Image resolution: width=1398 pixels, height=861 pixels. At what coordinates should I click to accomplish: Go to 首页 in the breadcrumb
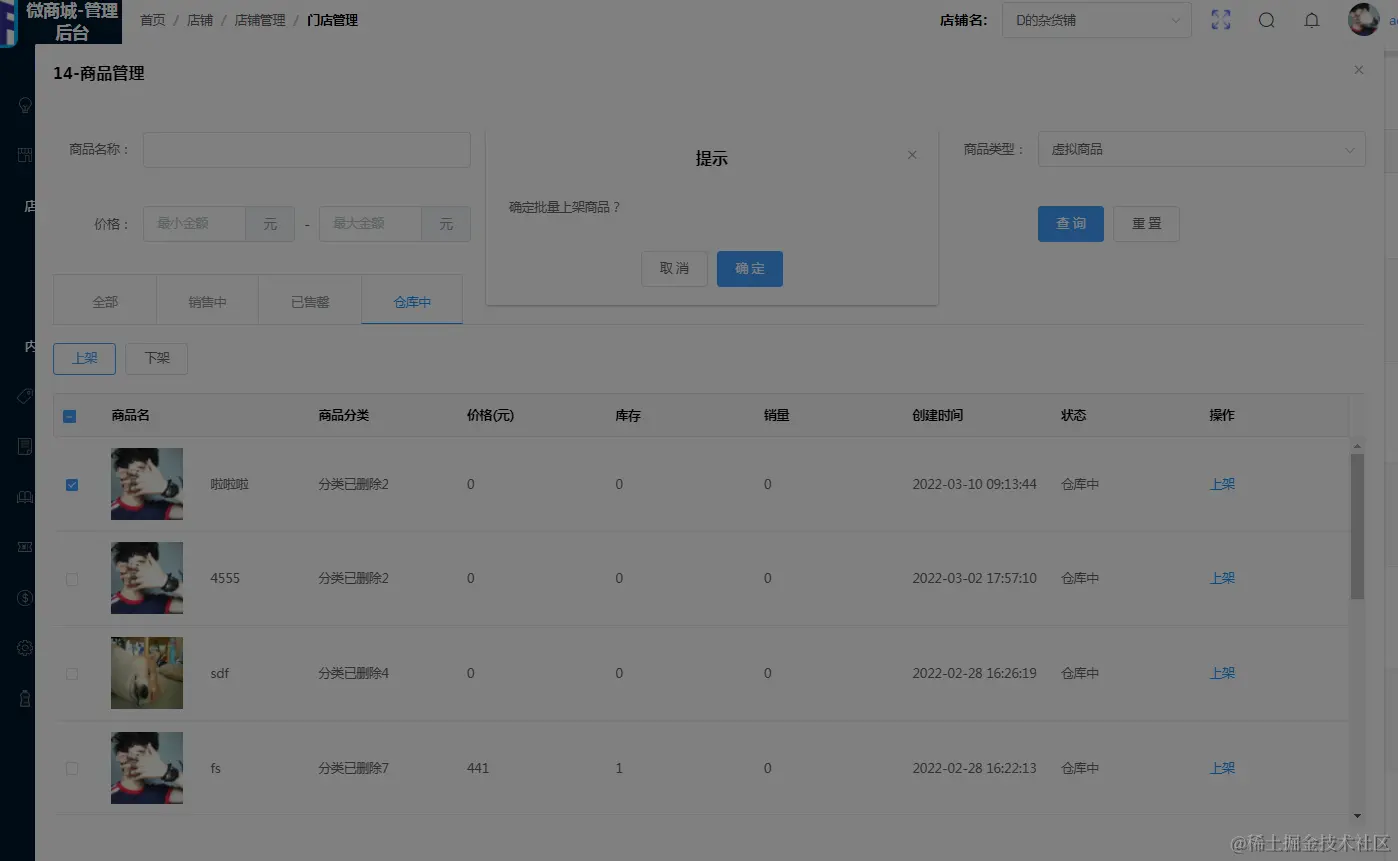pos(153,20)
